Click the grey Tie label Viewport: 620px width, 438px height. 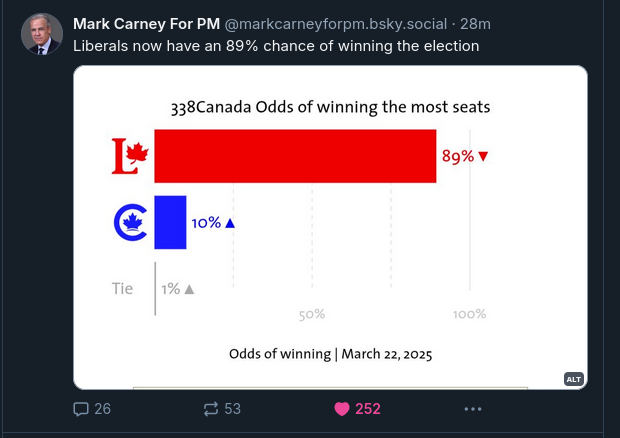122,288
